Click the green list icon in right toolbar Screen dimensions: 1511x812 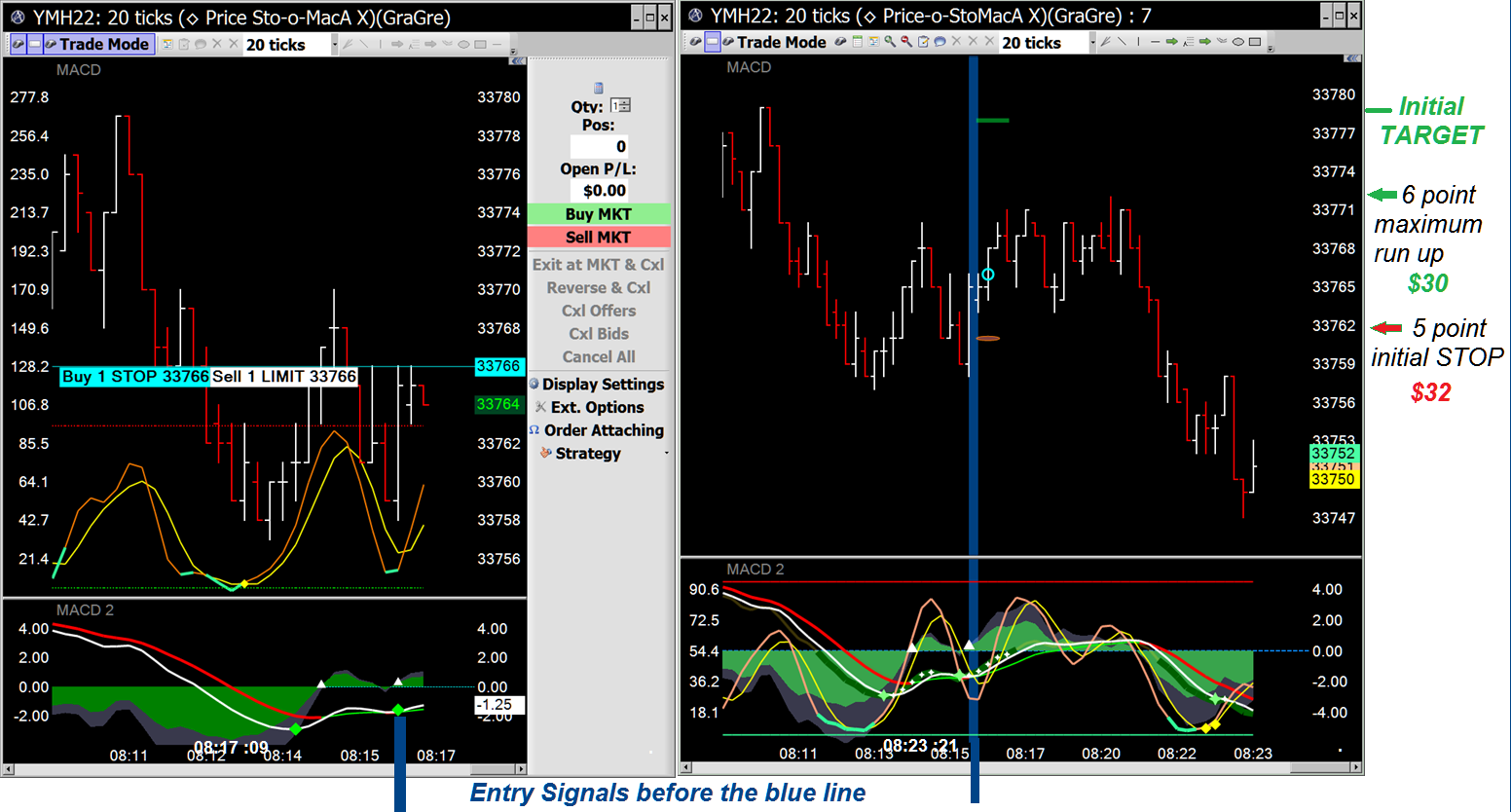(x=857, y=42)
